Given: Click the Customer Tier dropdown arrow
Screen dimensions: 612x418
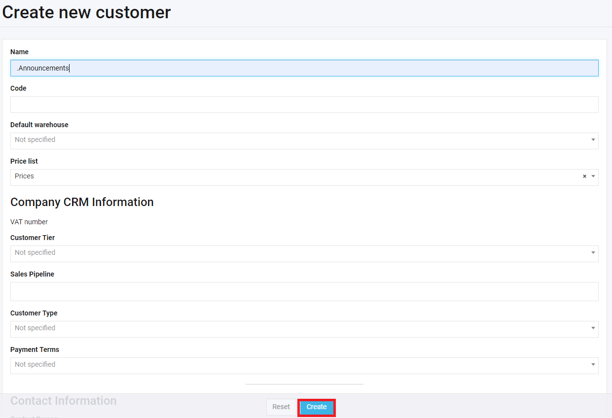Looking at the screenshot, I should coord(593,253).
